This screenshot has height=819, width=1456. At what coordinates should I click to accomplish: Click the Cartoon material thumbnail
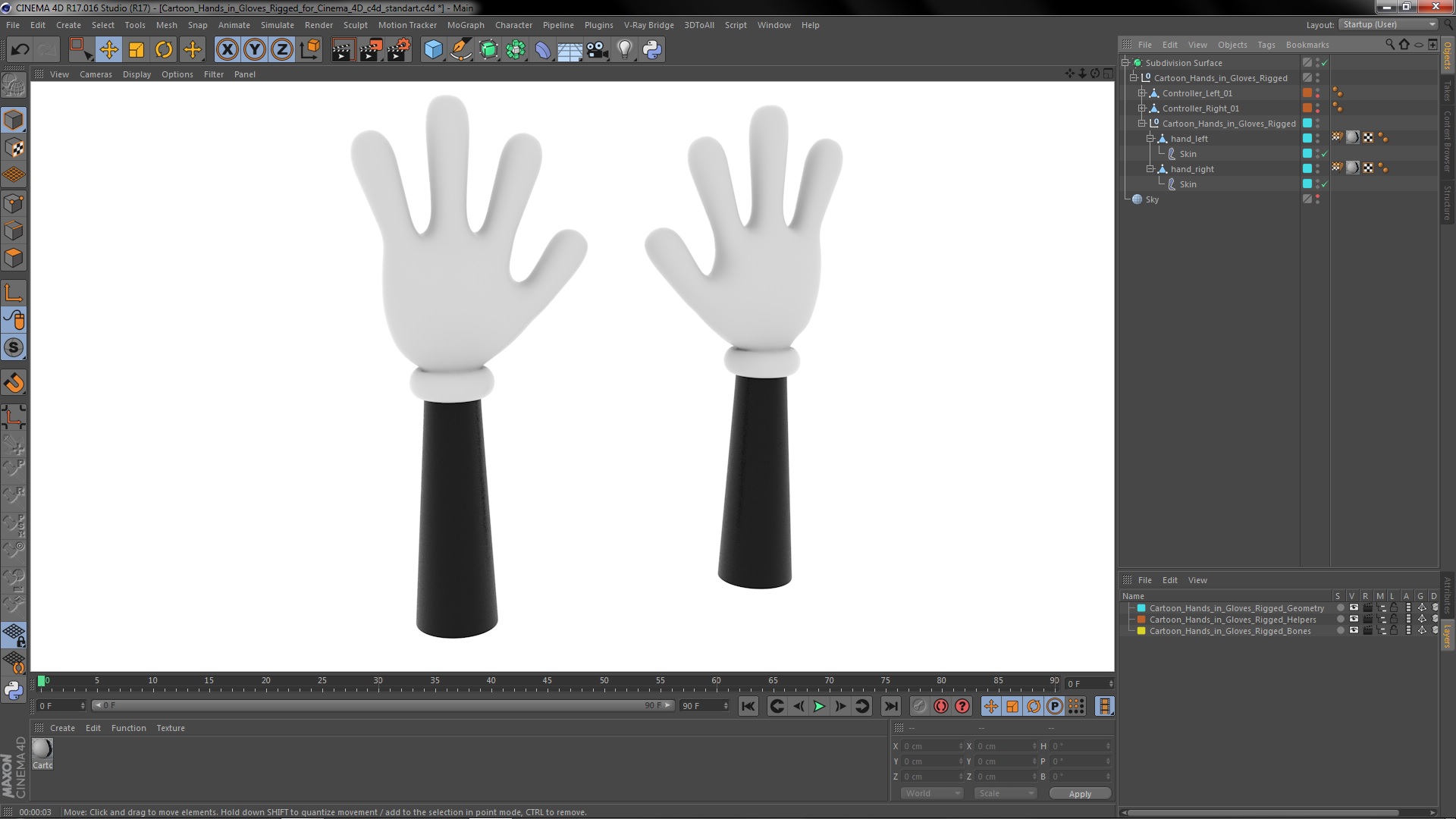coord(42,749)
